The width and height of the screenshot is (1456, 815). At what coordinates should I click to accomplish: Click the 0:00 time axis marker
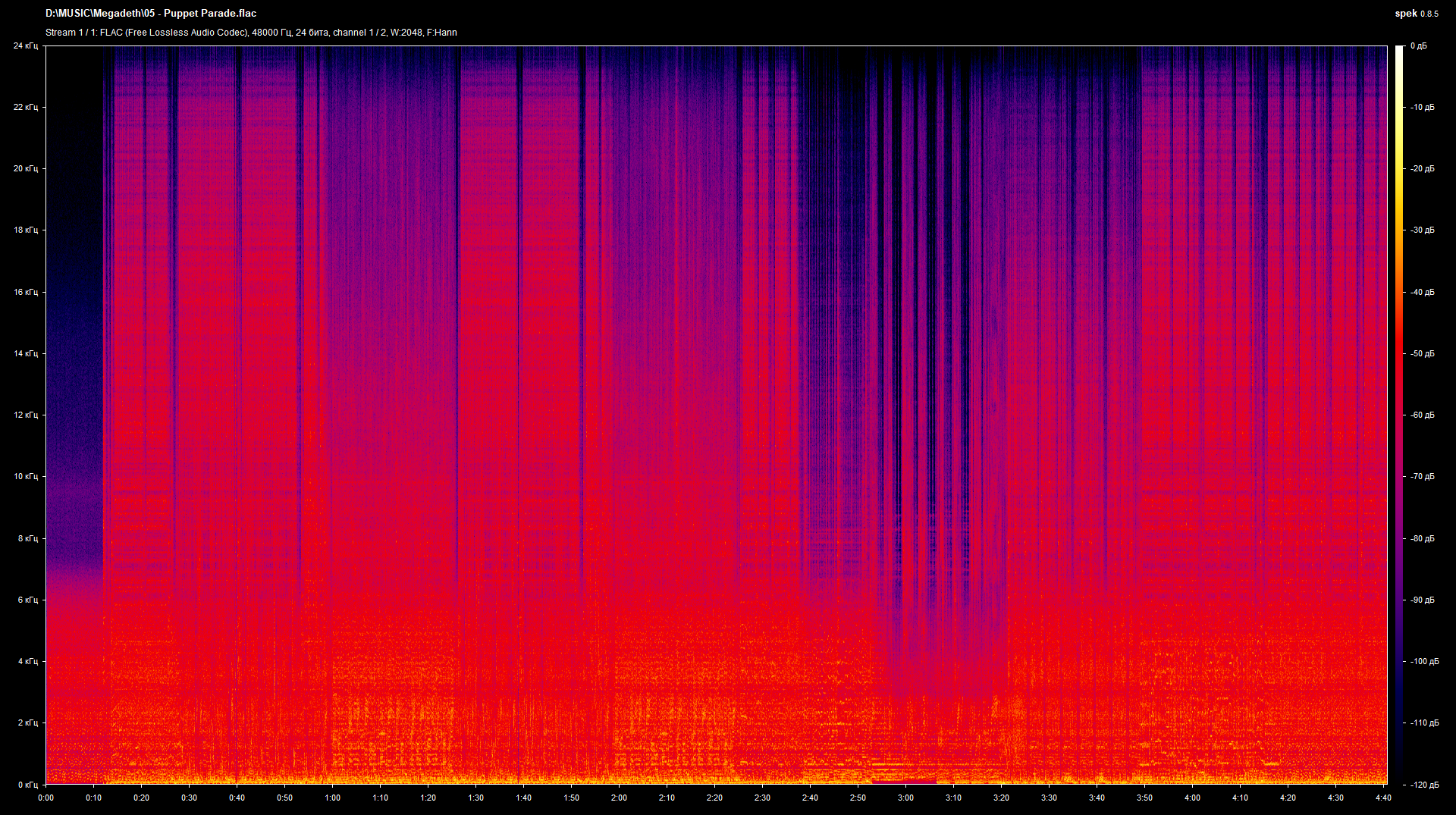pyautogui.click(x=46, y=798)
